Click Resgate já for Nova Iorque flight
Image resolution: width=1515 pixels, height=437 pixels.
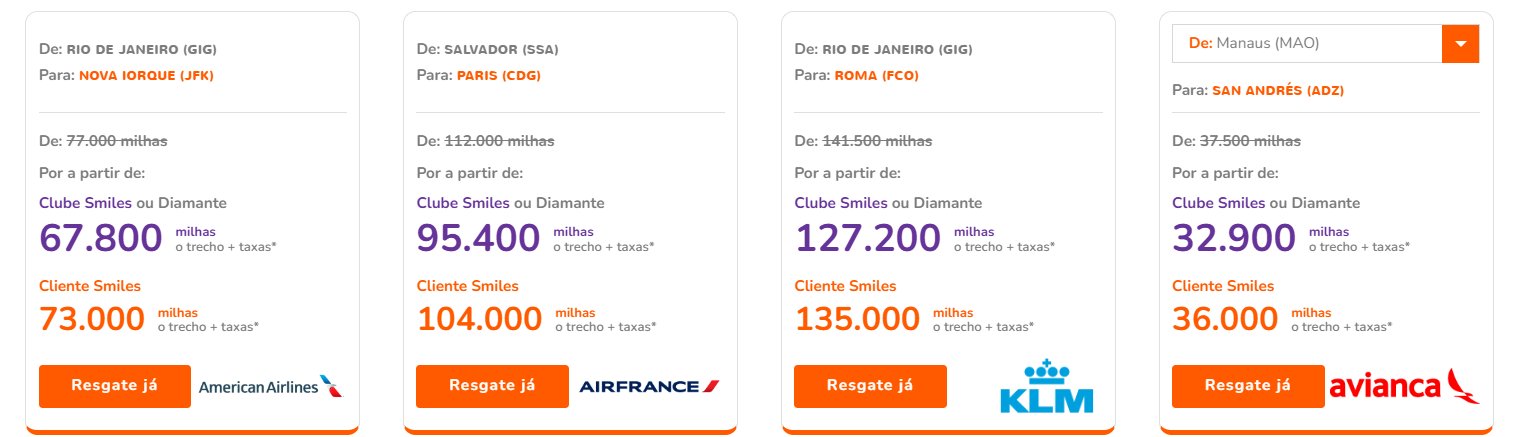coord(115,386)
